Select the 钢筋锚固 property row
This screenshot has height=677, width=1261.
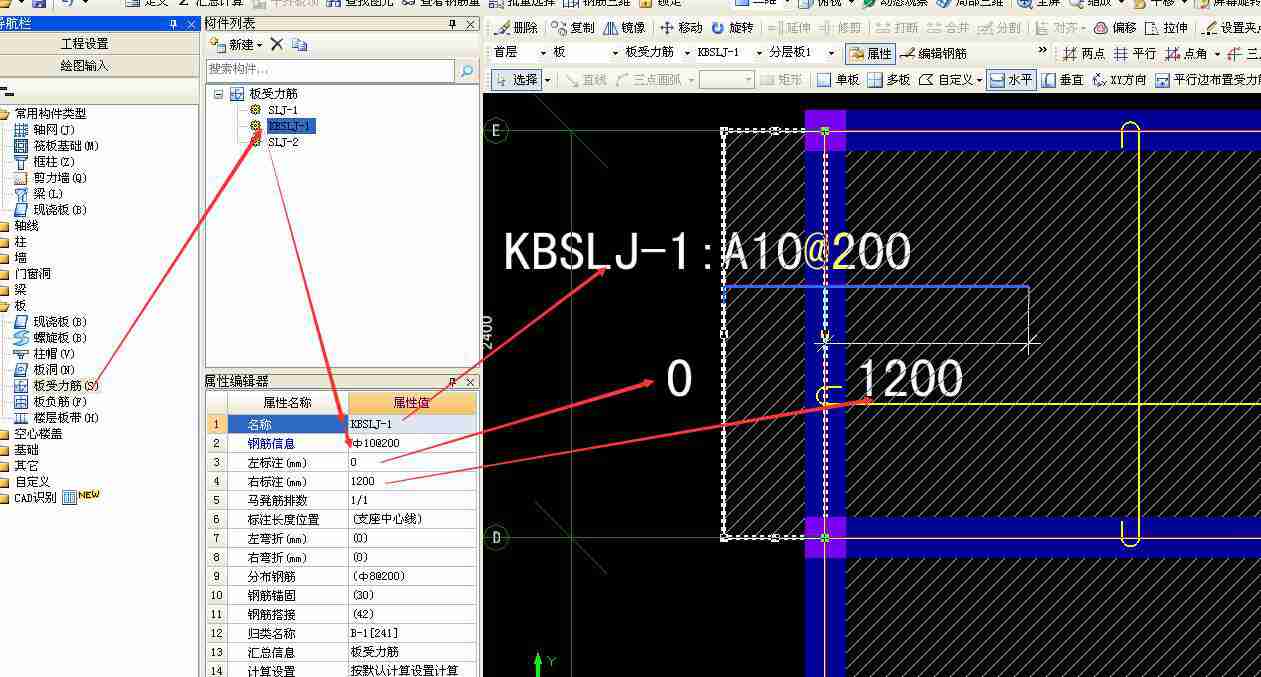pyautogui.click(x=342, y=595)
